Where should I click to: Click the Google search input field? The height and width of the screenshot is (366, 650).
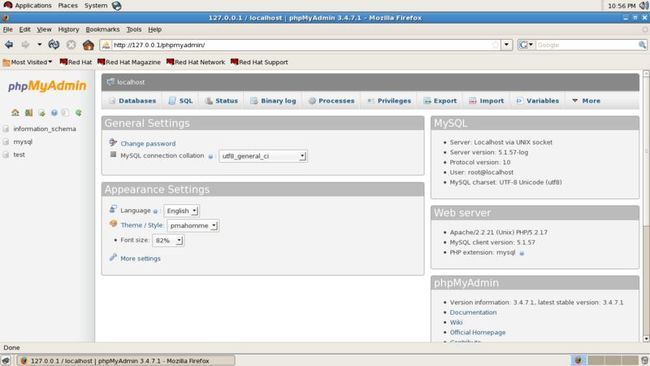(587, 45)
